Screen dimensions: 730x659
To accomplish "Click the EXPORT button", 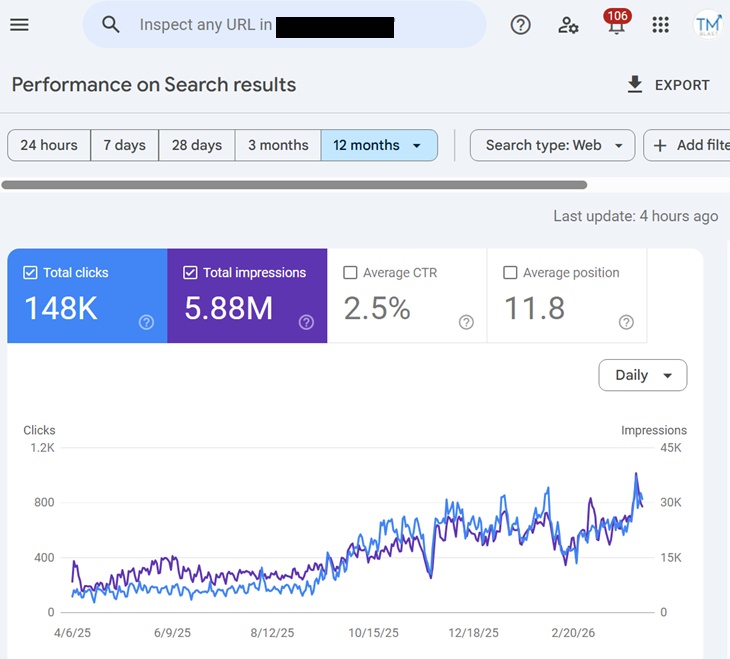I will pos(668,85).
